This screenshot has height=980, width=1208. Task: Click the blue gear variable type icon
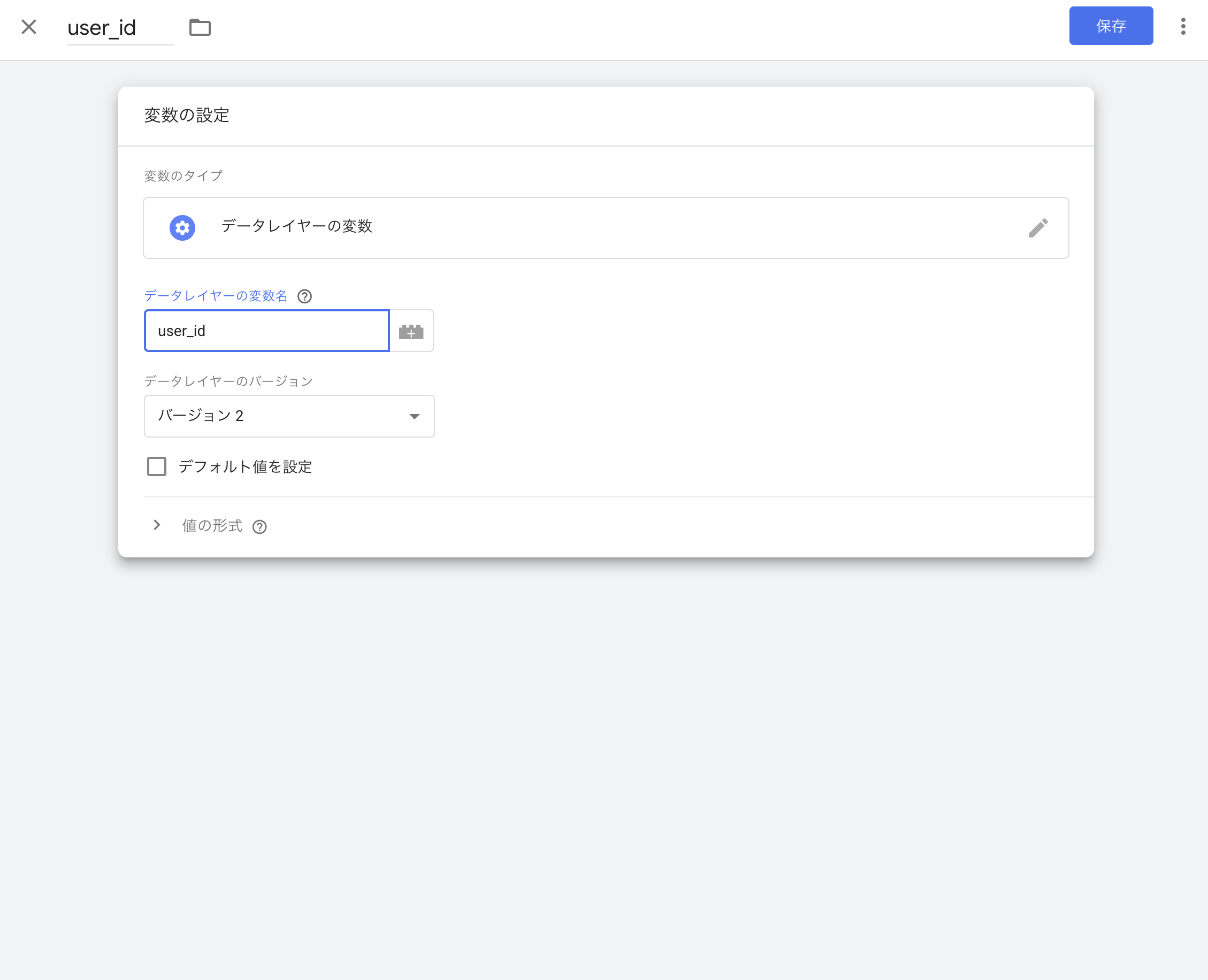coord(182,227)
